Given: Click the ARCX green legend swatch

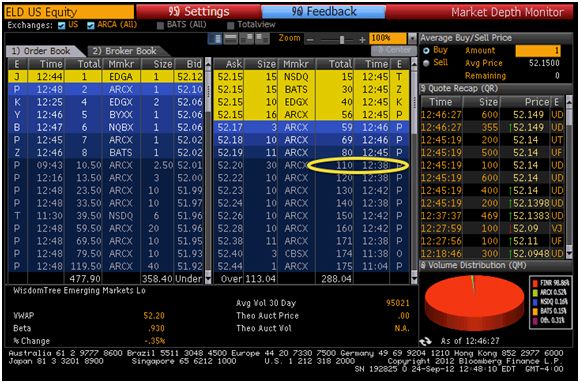Looking at the screenshot, I should [535, 293].
